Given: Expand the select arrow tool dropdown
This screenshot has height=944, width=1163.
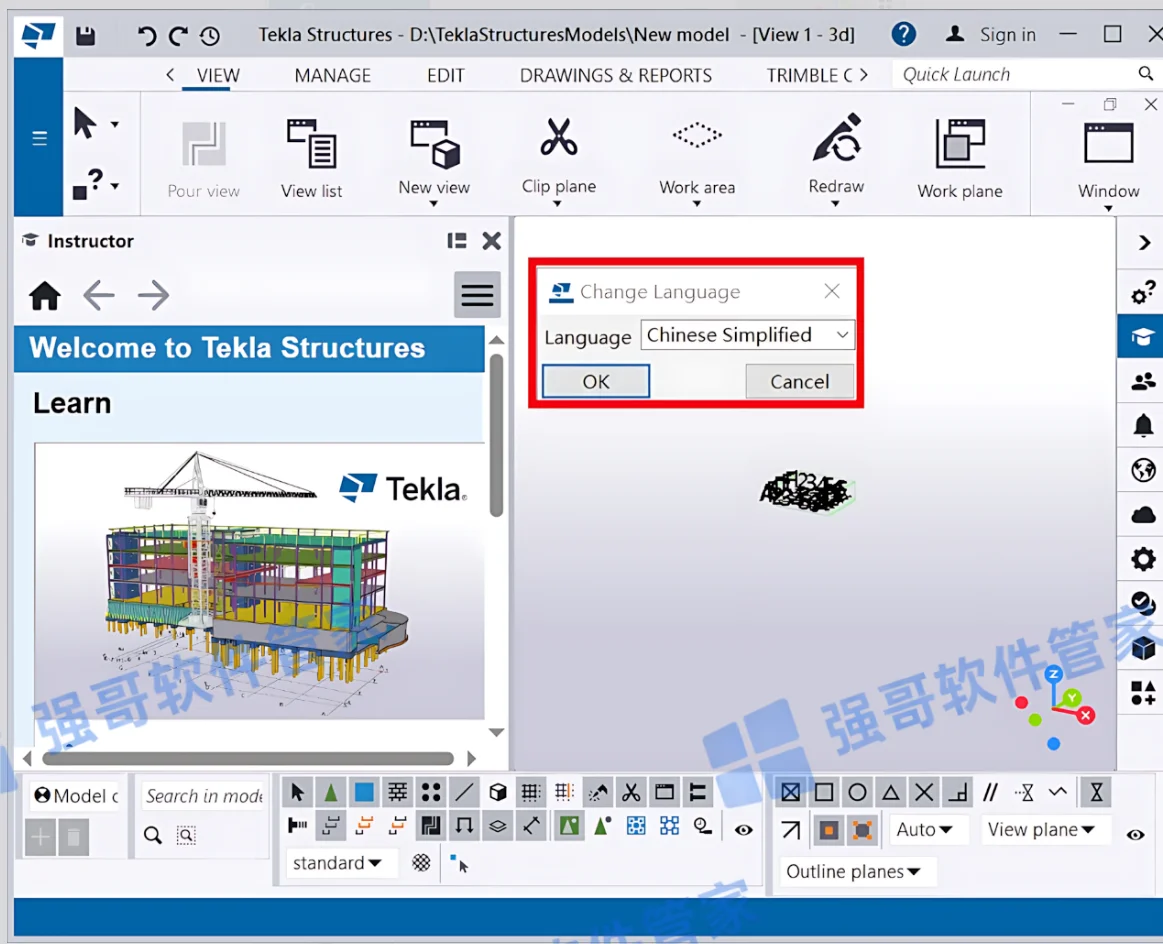Looking at the screenshot, I should click(115, 124).
